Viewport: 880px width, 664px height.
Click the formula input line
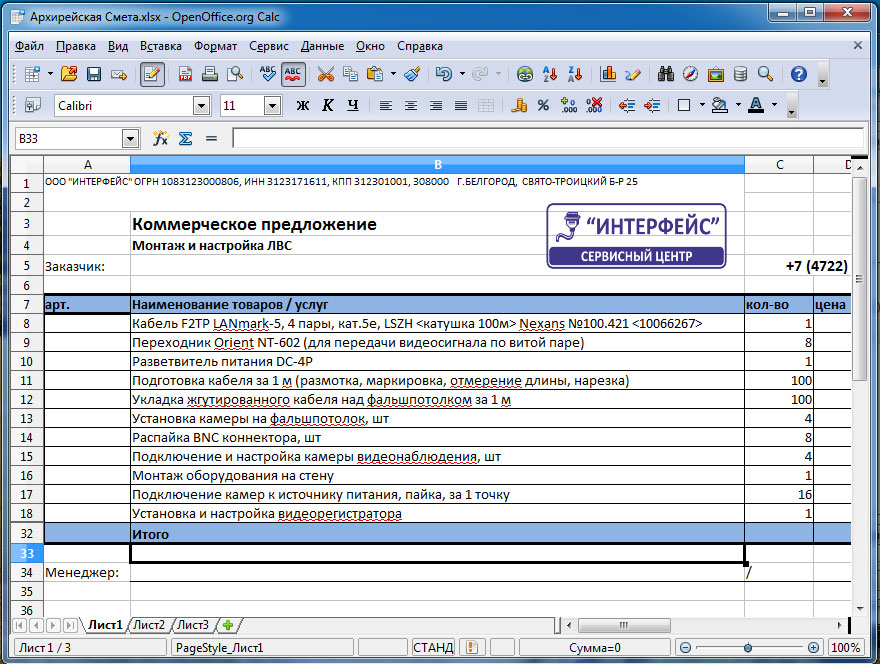[546, 138]
